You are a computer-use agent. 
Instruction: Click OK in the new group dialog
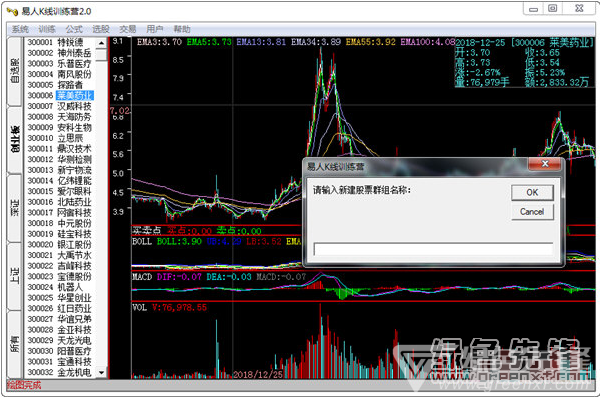pyautogui.click(x=532, y=192)
